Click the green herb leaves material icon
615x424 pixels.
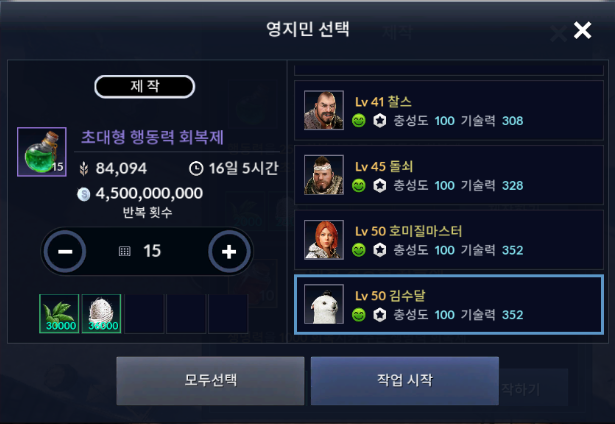click(x=59, y=313)
